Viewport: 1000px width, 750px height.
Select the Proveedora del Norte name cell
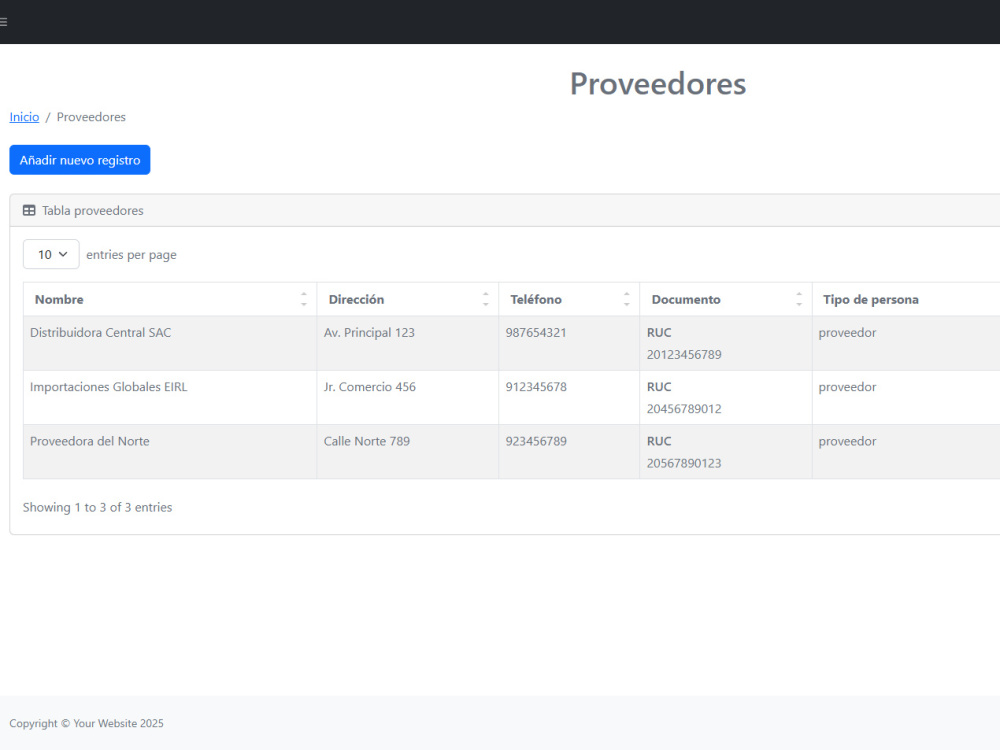[170, 452]
